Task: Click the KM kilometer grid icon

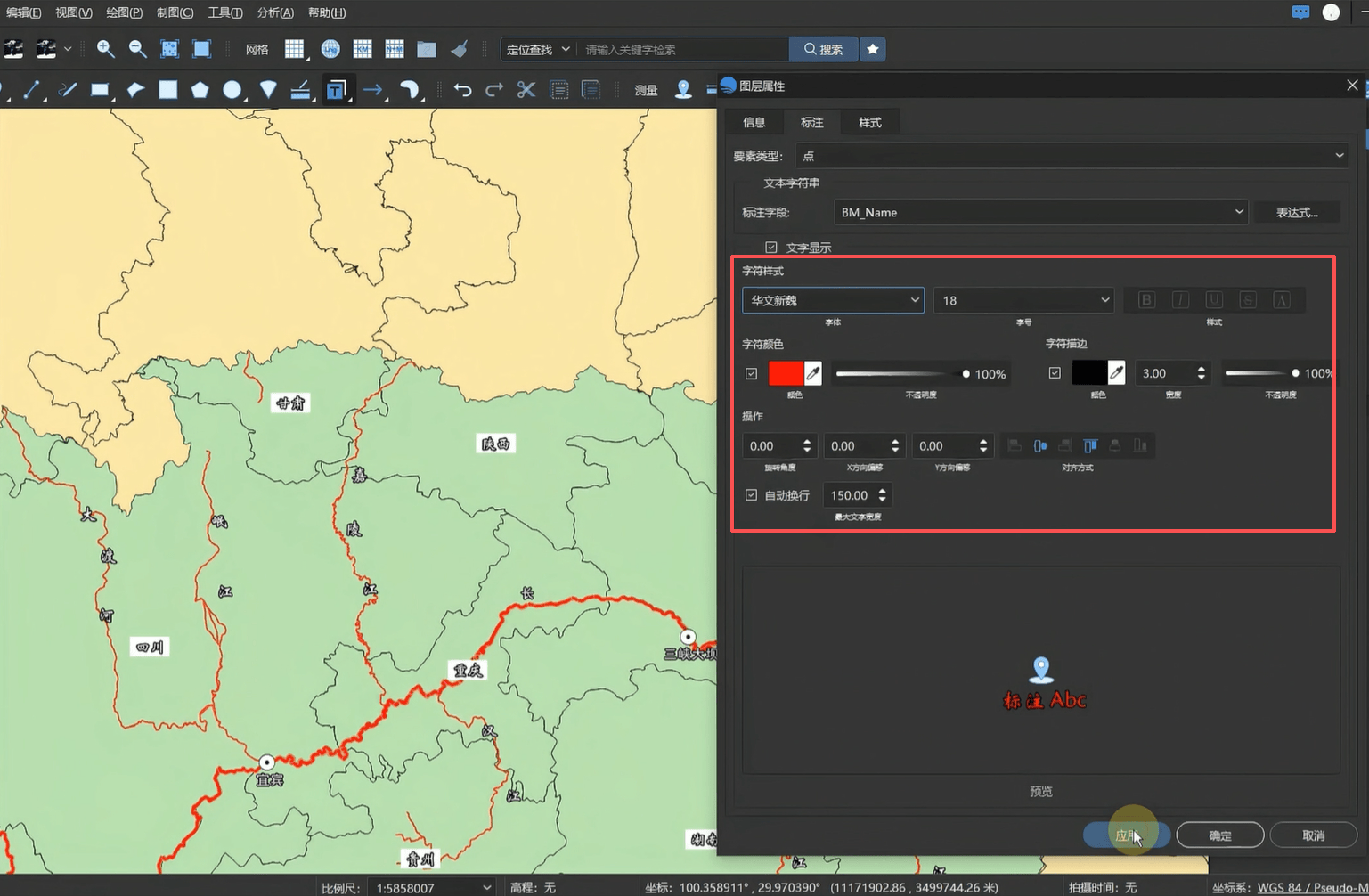Action: [362, 49]
